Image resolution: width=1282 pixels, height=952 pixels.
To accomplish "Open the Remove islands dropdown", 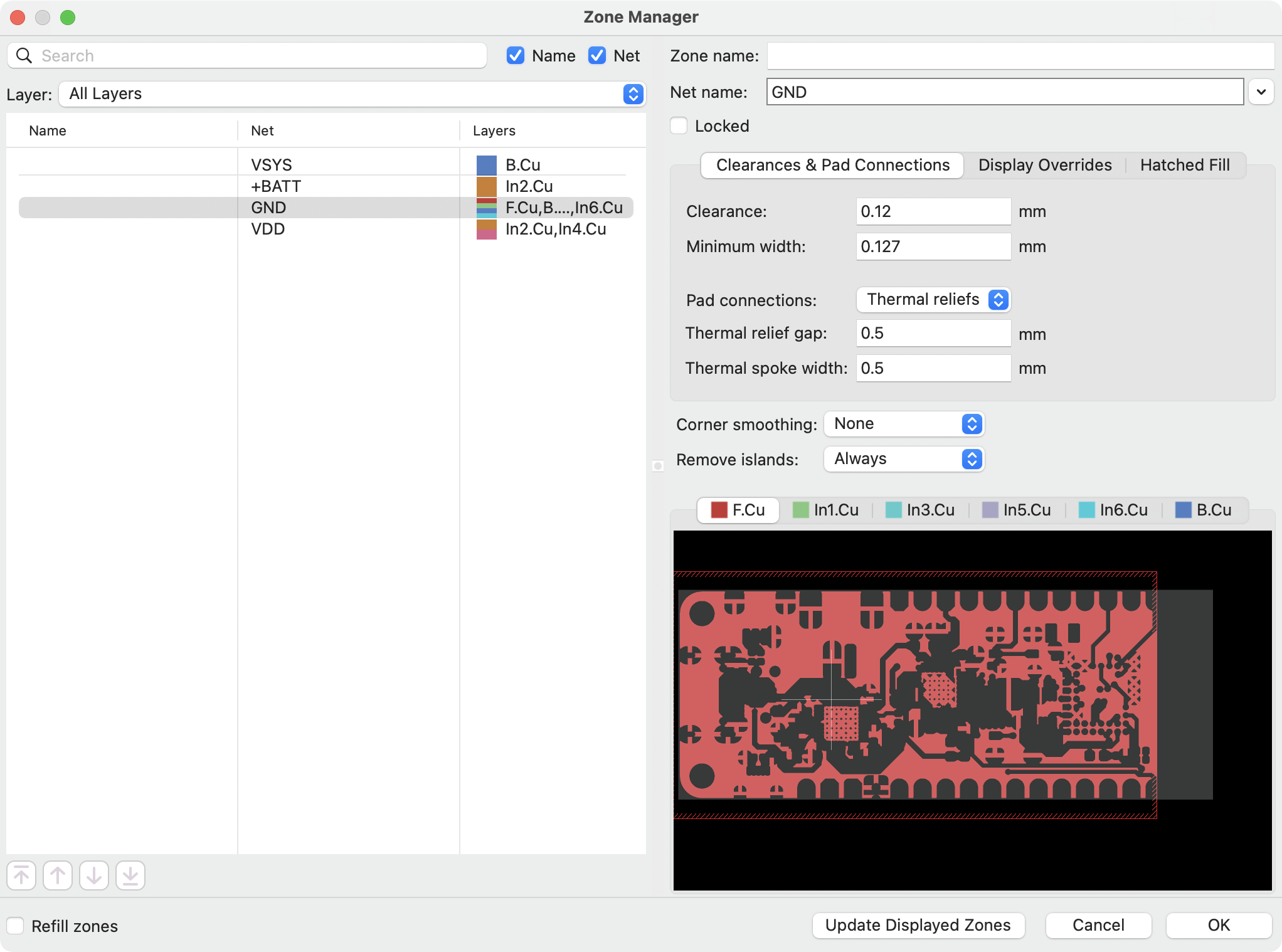I will (904, 459).
